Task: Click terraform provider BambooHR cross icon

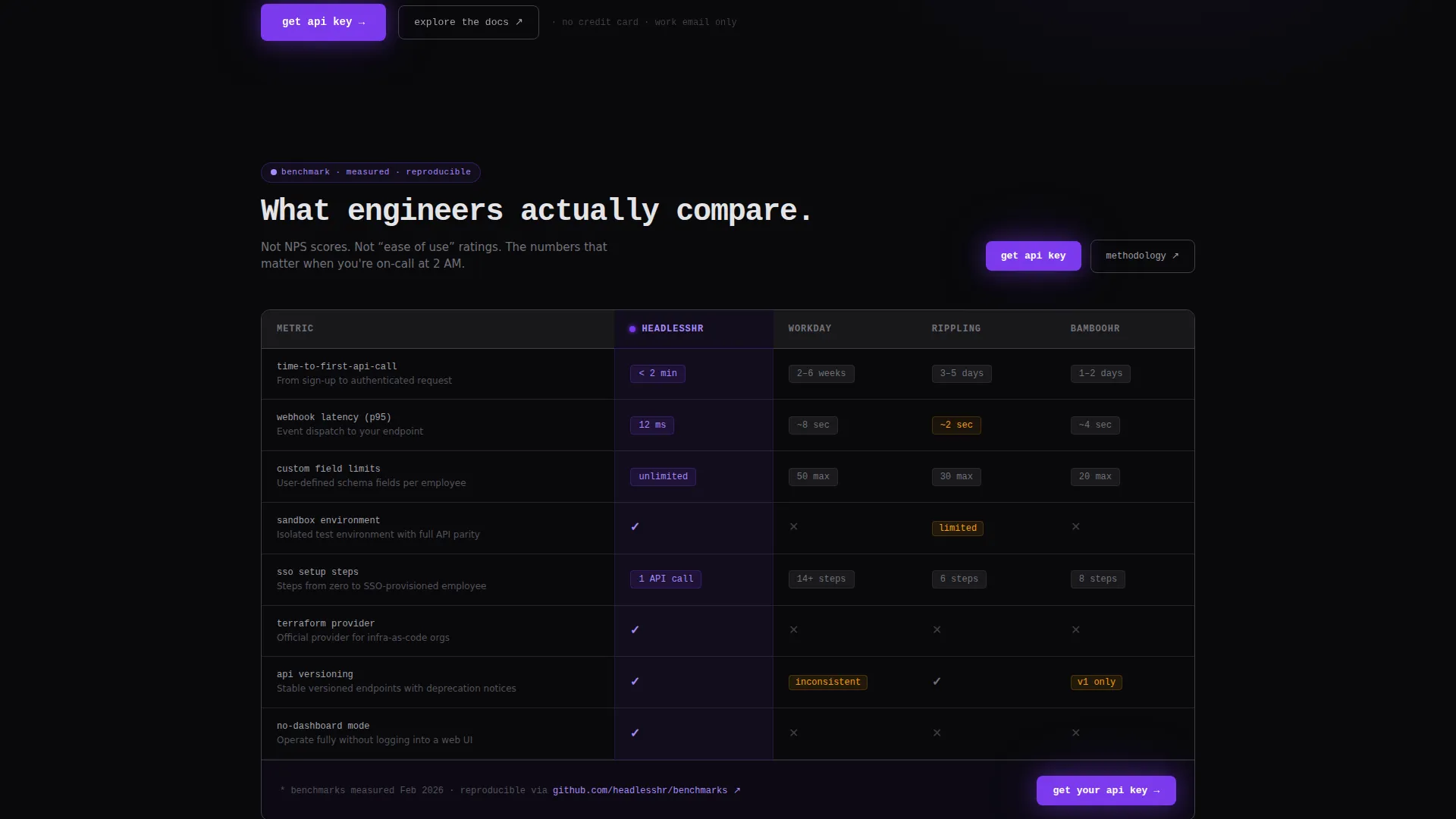Action: [x=1075, y=630]
